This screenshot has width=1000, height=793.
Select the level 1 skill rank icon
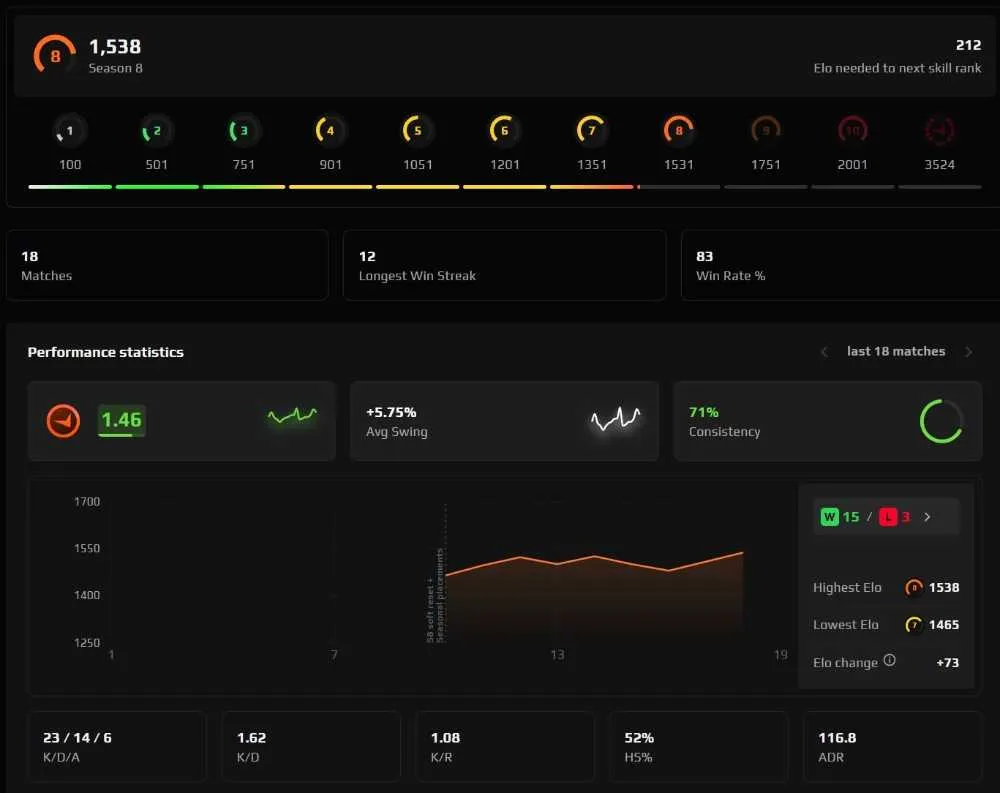point(70,131)
